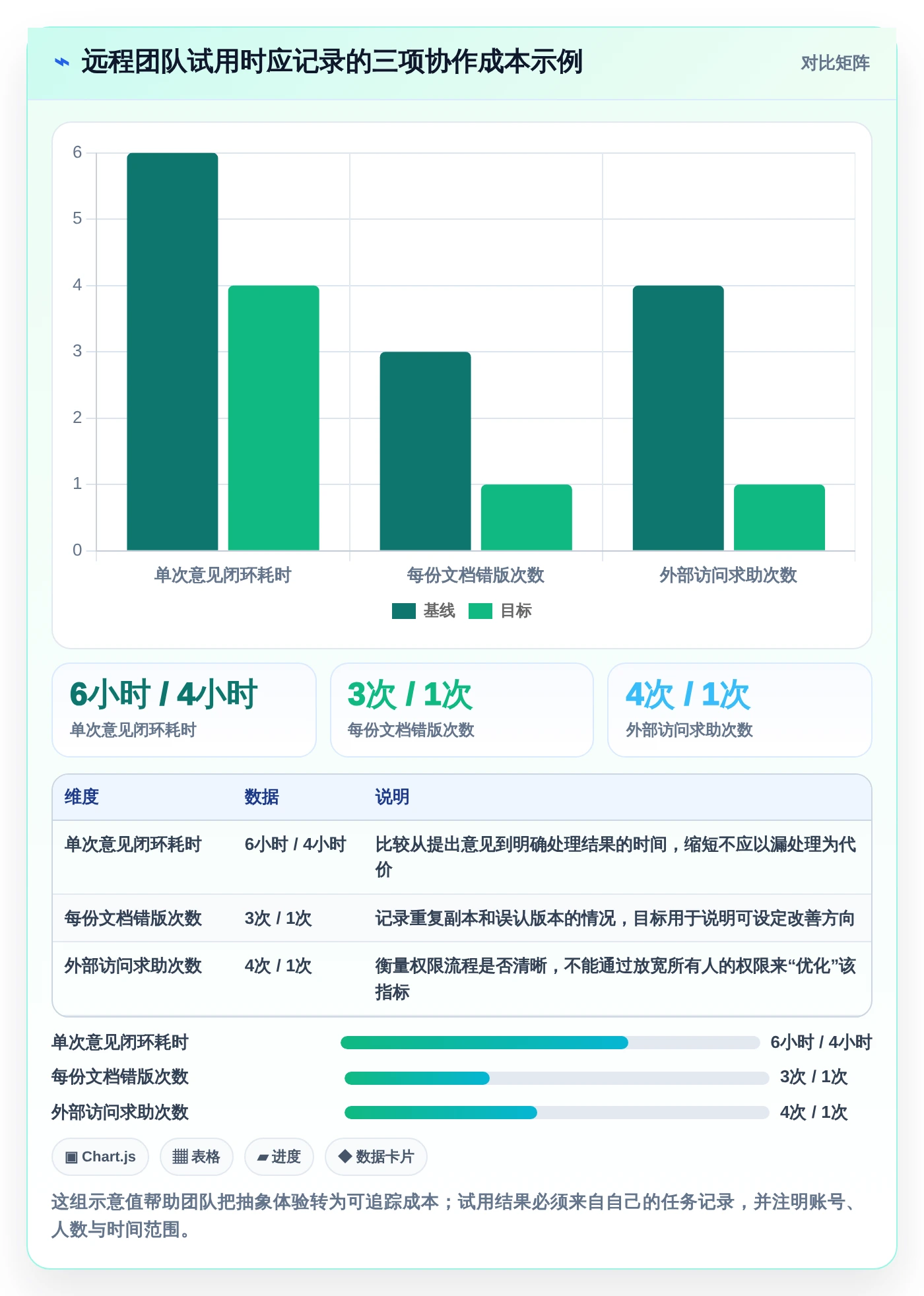
Task: Select table data cell 3次 / 1次
Action: [x=278, y=919]
